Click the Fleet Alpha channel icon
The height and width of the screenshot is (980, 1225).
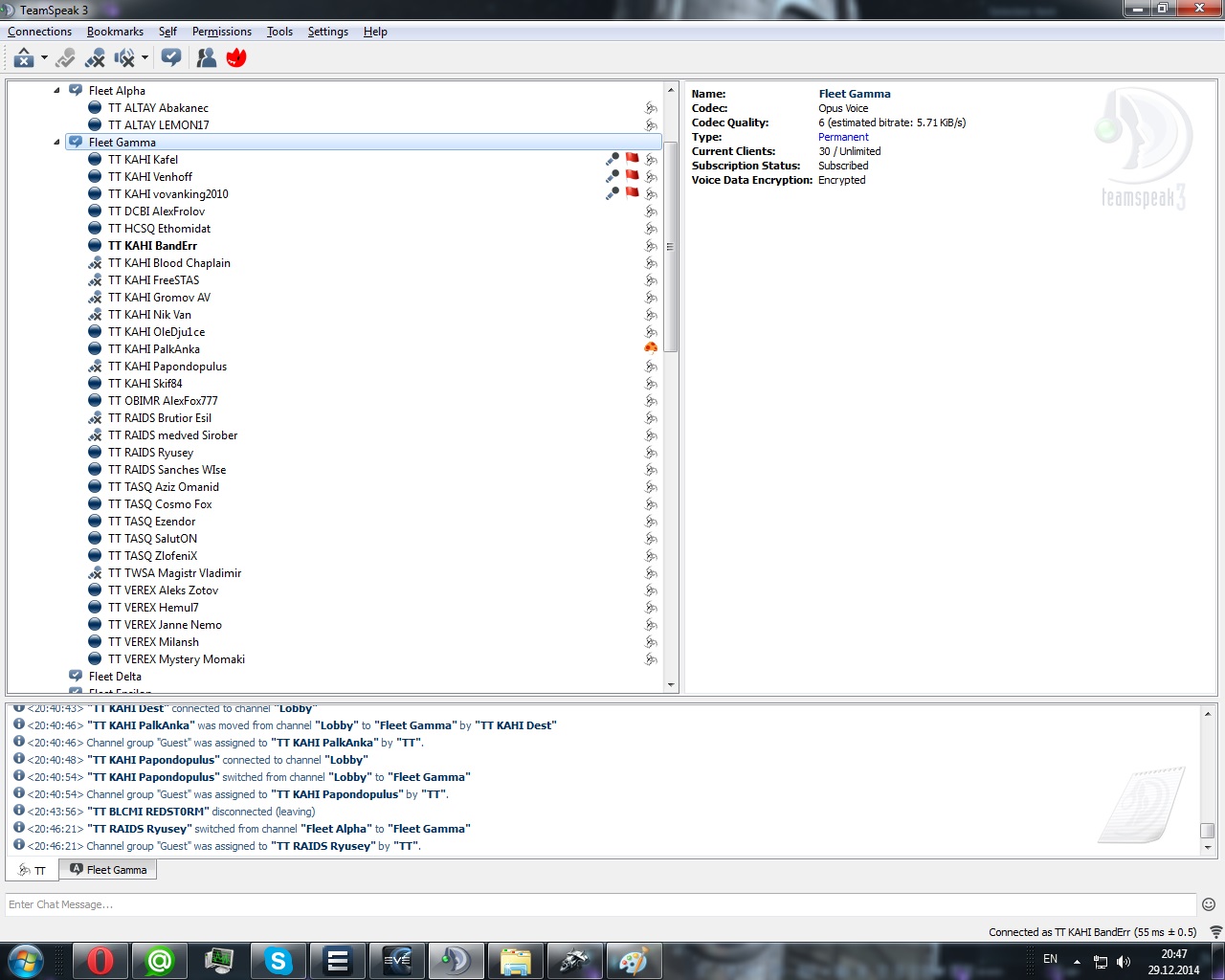click(x=76, y=91)
